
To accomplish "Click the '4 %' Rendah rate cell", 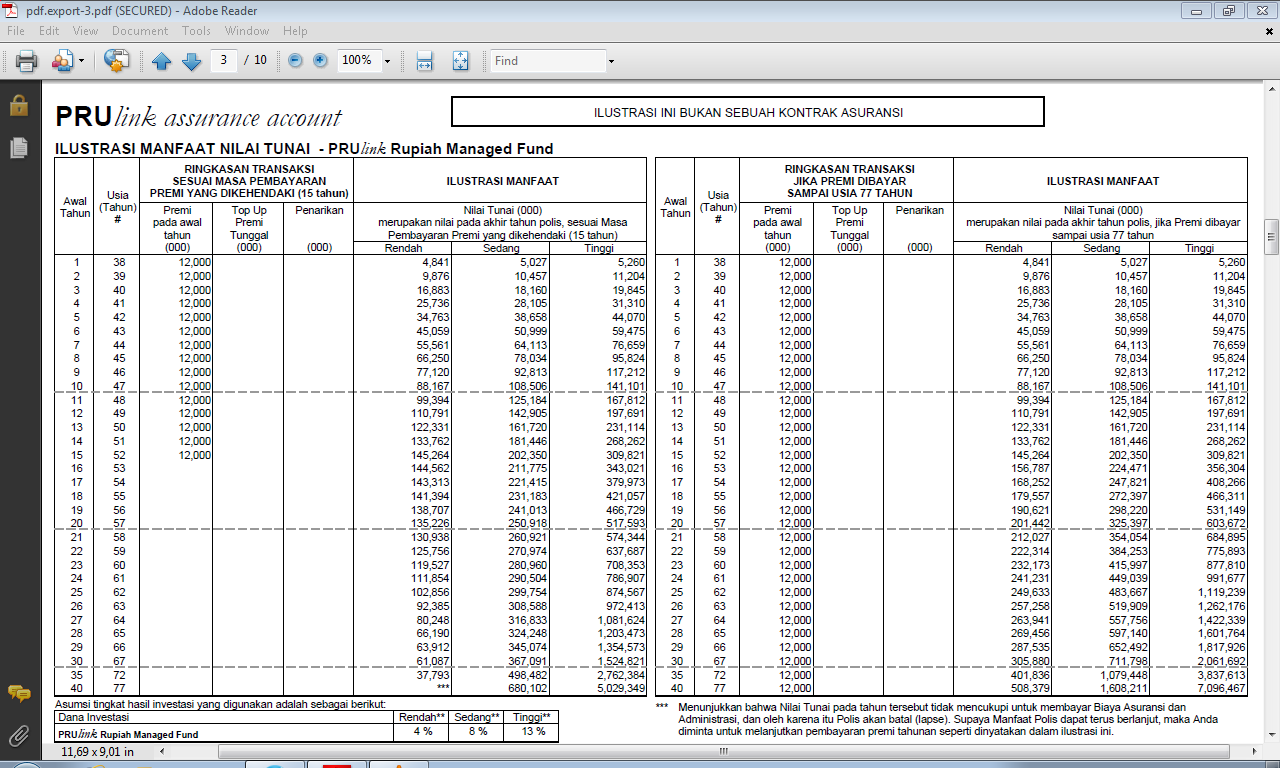I will click(x=424, y=732).
